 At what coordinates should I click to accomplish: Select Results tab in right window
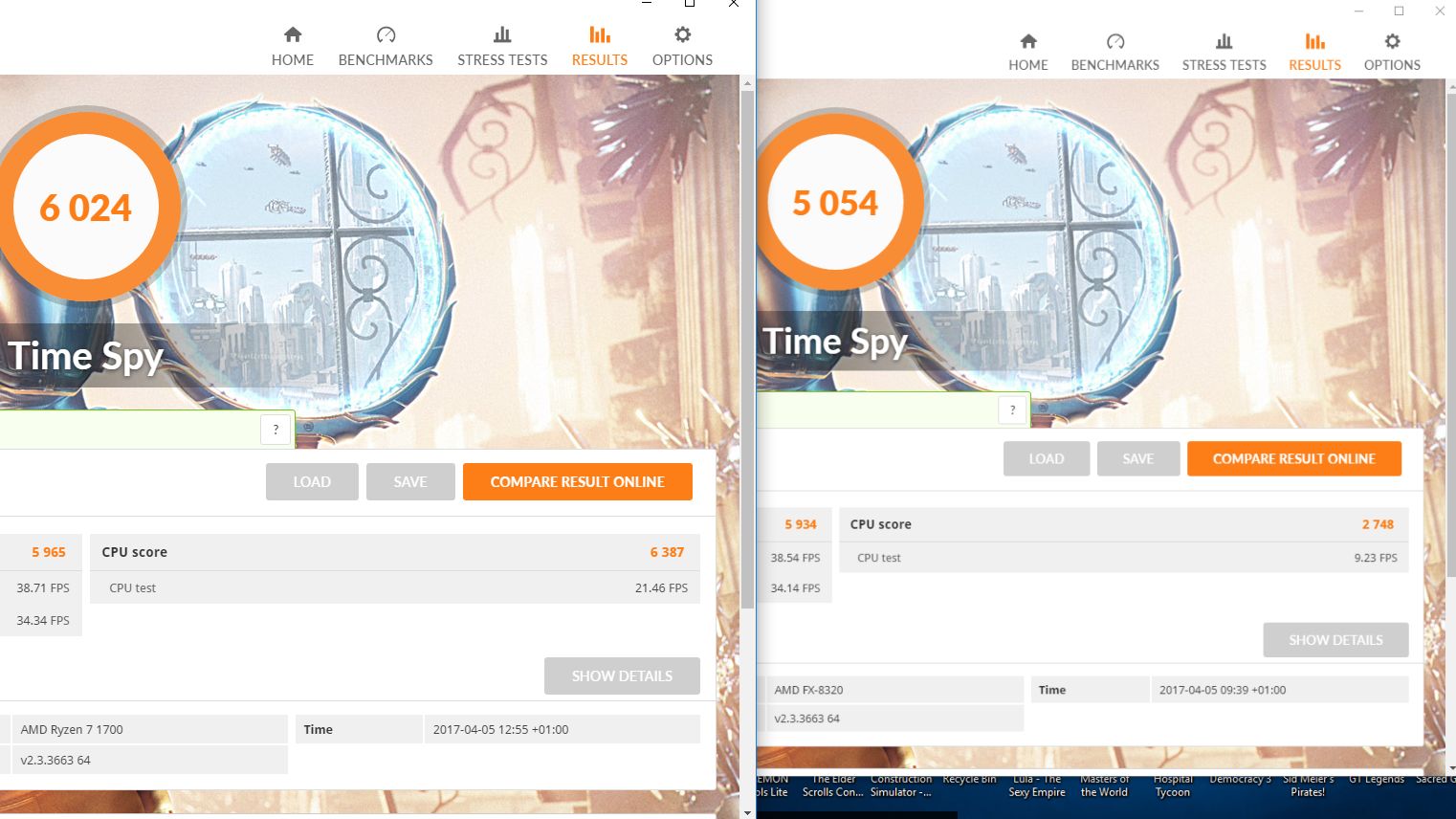pyautogui.click(x=1314, y=52)
